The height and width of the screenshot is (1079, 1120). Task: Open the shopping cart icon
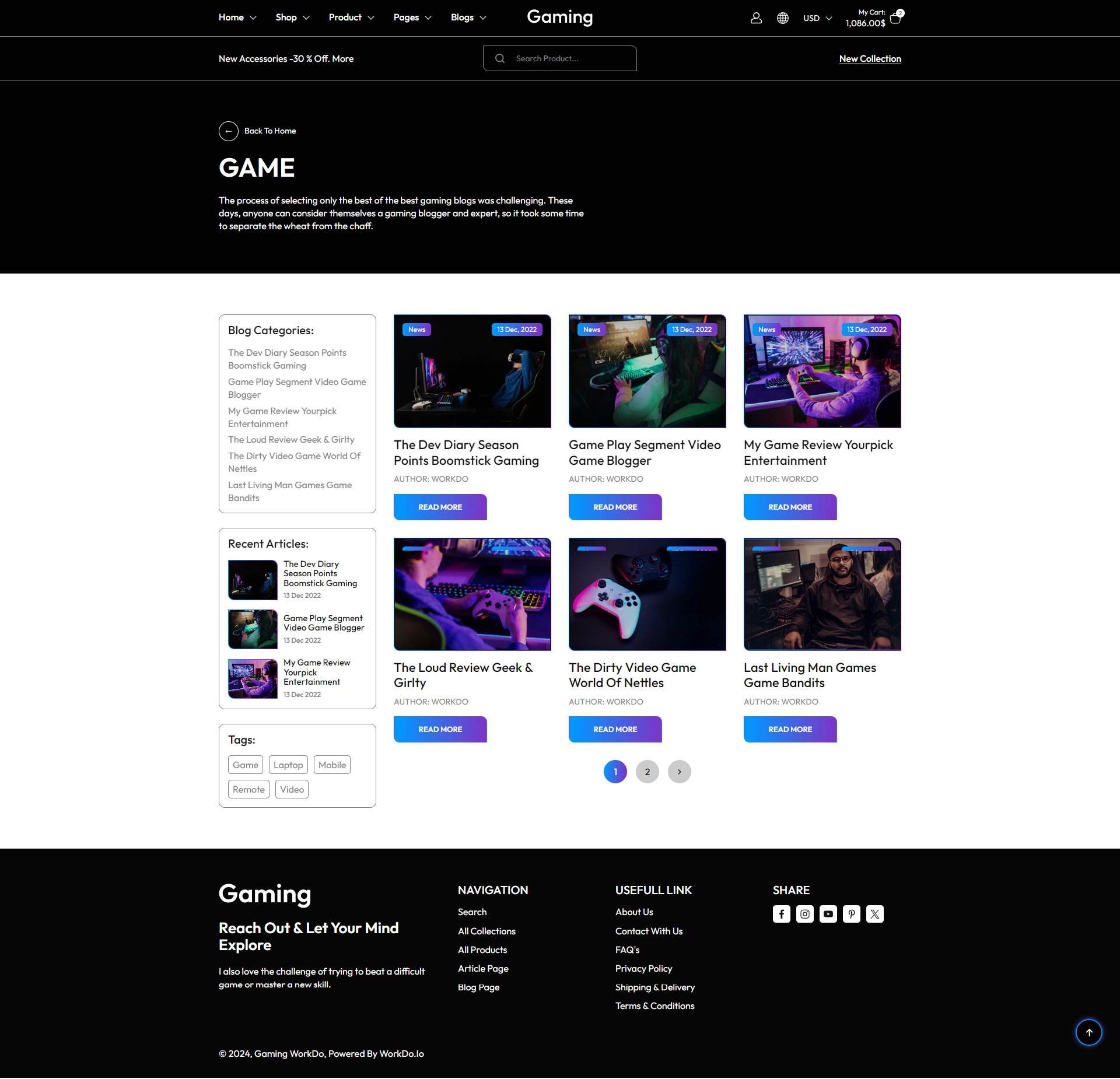[x=896, y=18]
